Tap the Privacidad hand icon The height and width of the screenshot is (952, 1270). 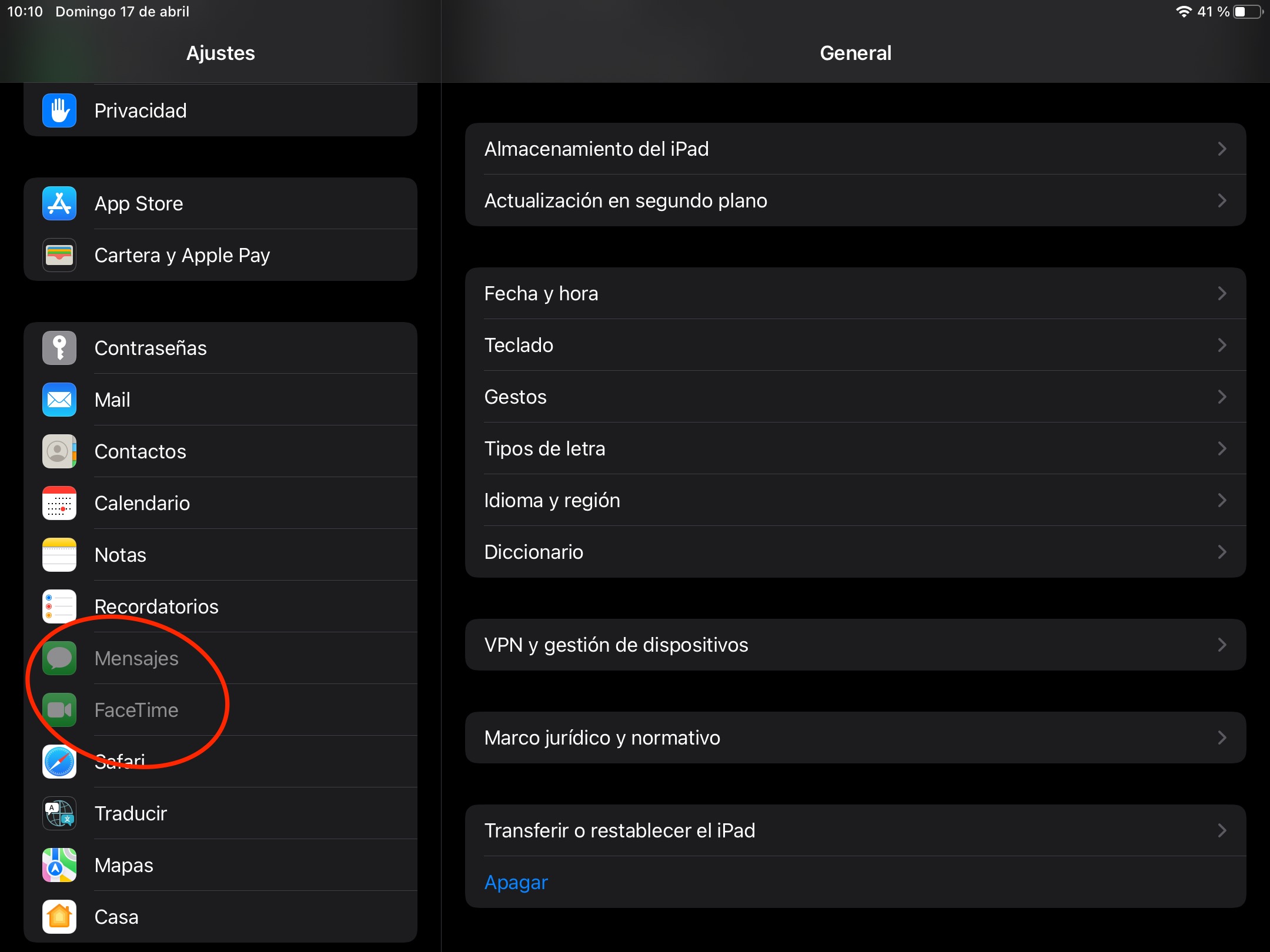point(59,110)
